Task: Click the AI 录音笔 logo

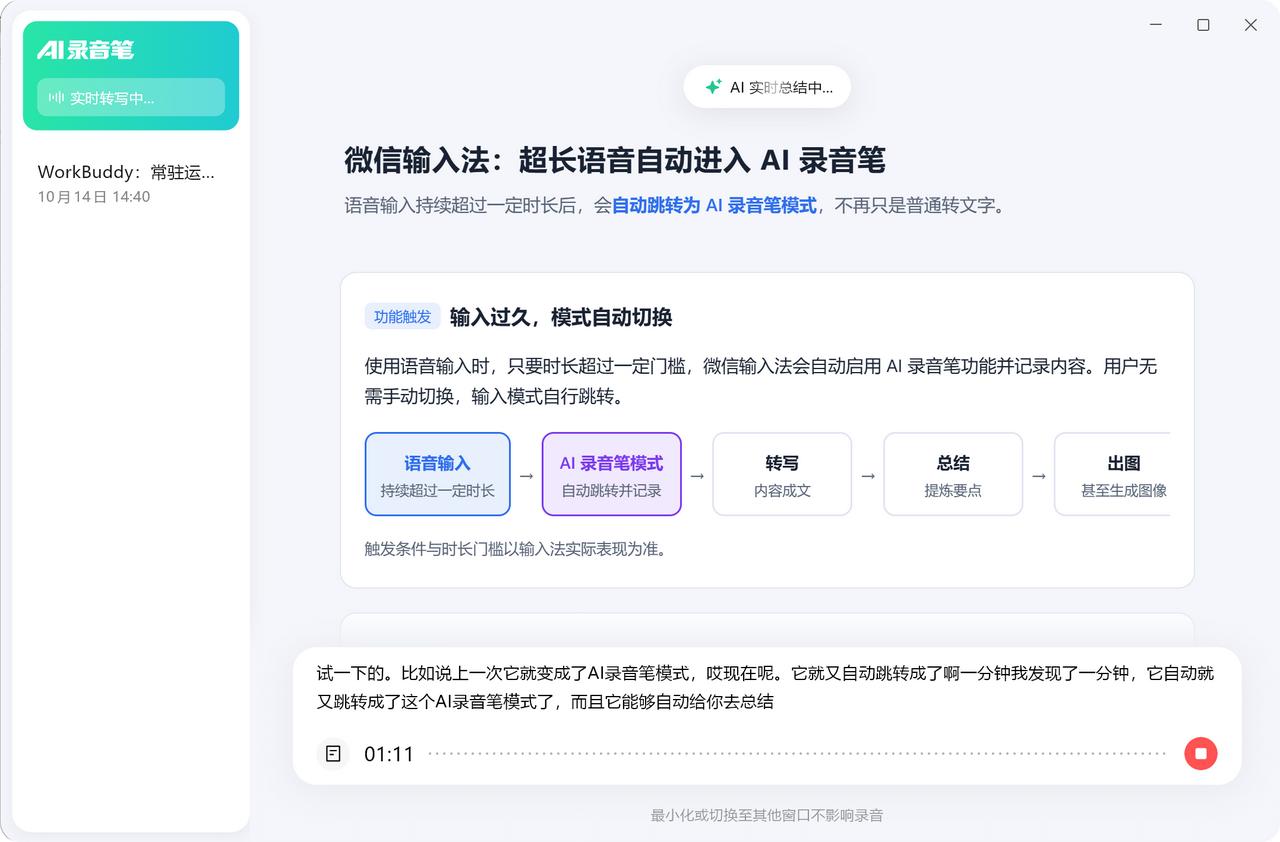Action: tap(85, 49)
